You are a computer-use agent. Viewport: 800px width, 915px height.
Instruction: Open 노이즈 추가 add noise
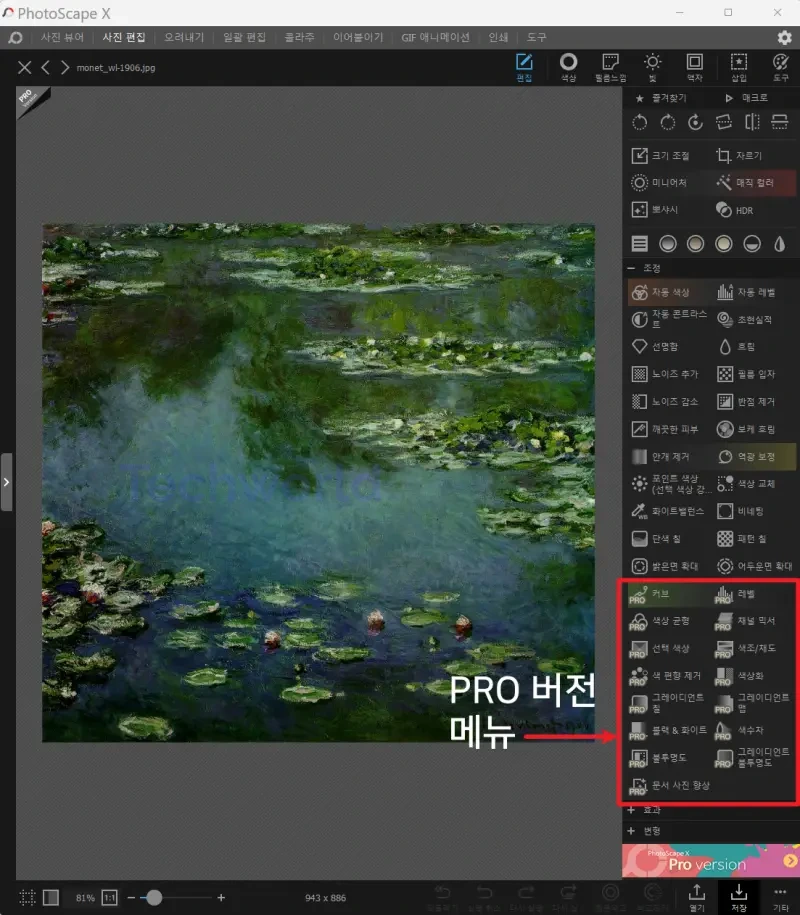click(665, 374)
